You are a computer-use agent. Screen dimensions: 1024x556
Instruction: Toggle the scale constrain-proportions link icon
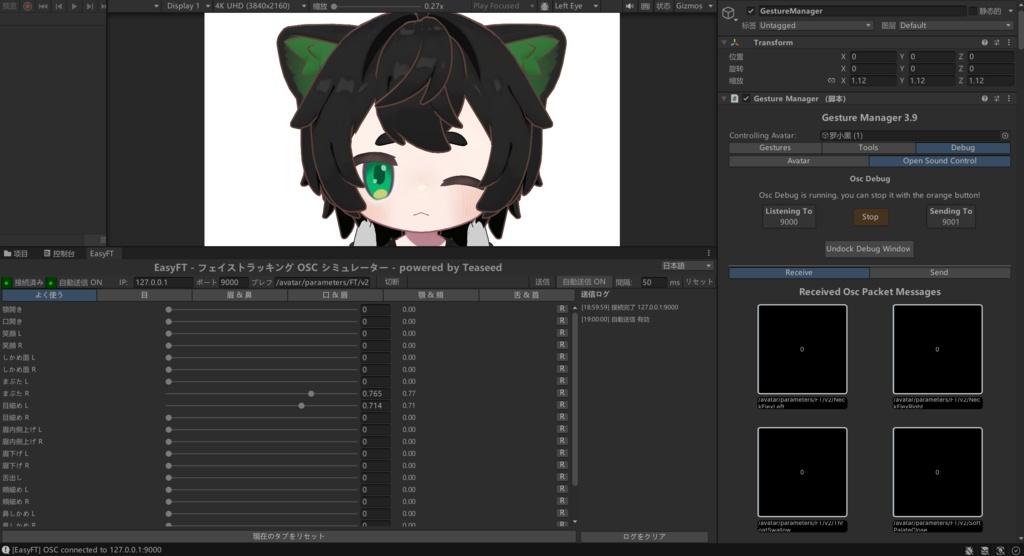tap(831, 81)
